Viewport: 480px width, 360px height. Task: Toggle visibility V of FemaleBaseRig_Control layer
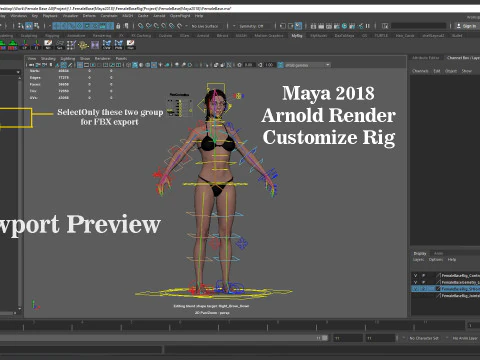pyautogui.click(x=415, y=275)
